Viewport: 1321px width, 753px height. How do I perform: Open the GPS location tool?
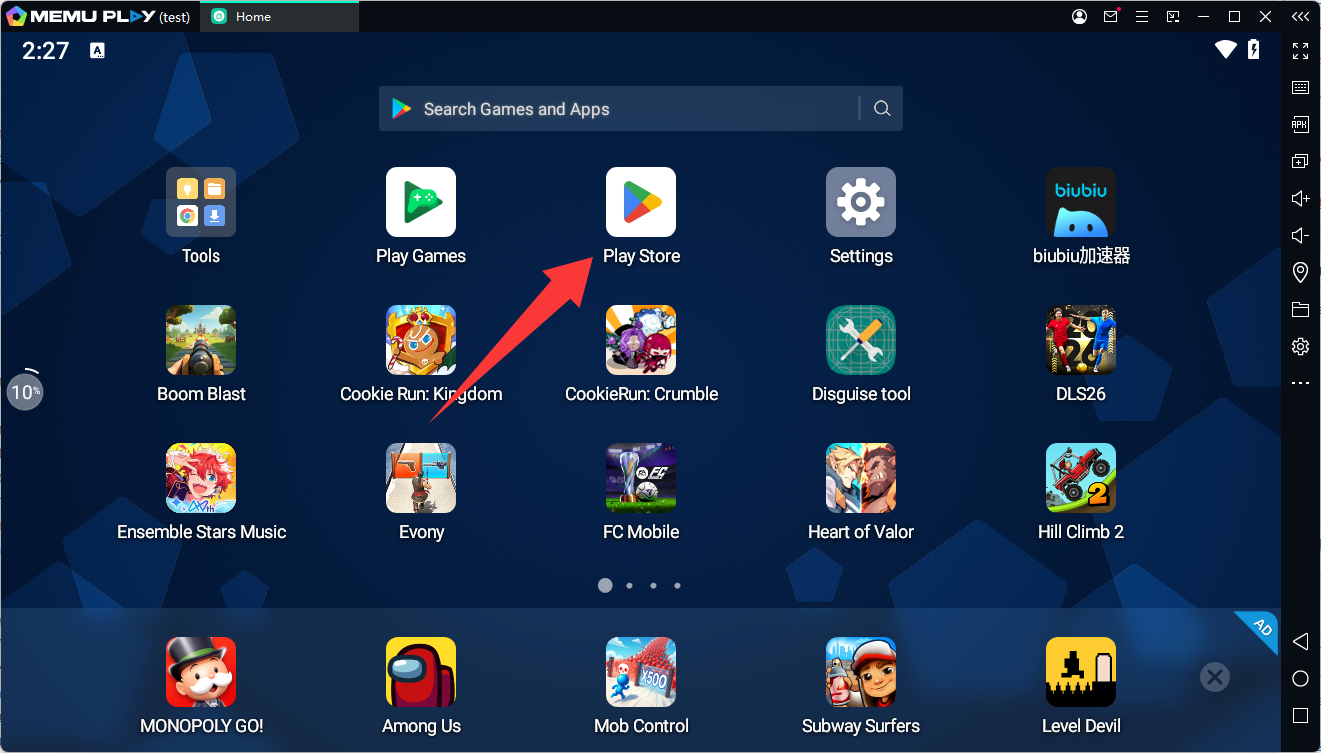click(x=1300, y=272)
